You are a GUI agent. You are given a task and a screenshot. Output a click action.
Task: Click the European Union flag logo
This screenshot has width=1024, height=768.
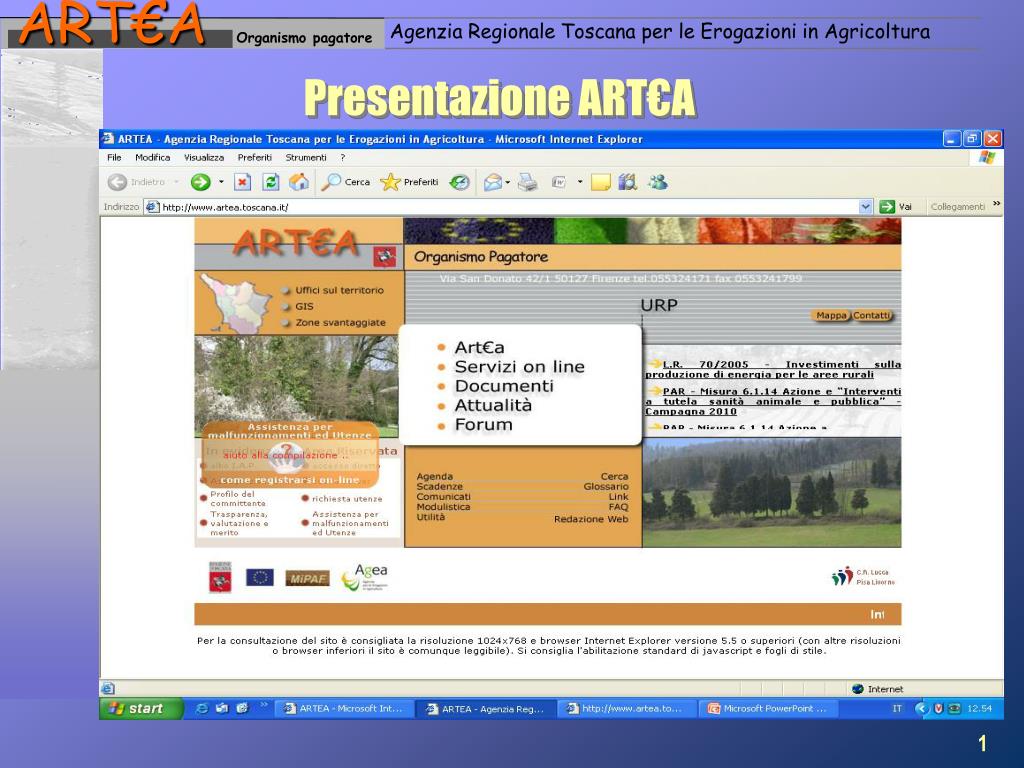(260, 577)
